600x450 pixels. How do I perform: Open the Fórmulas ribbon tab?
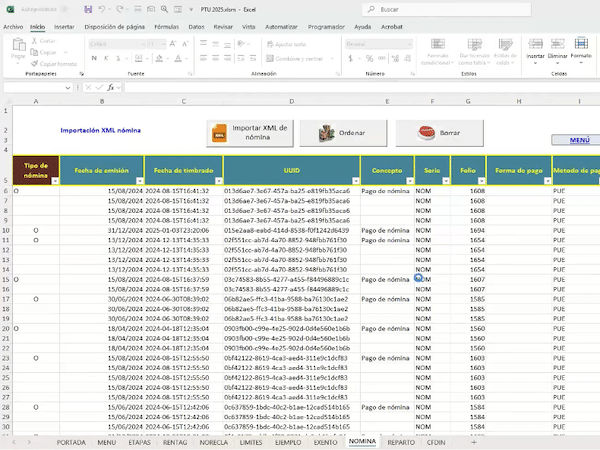click(x=167, y=28)
